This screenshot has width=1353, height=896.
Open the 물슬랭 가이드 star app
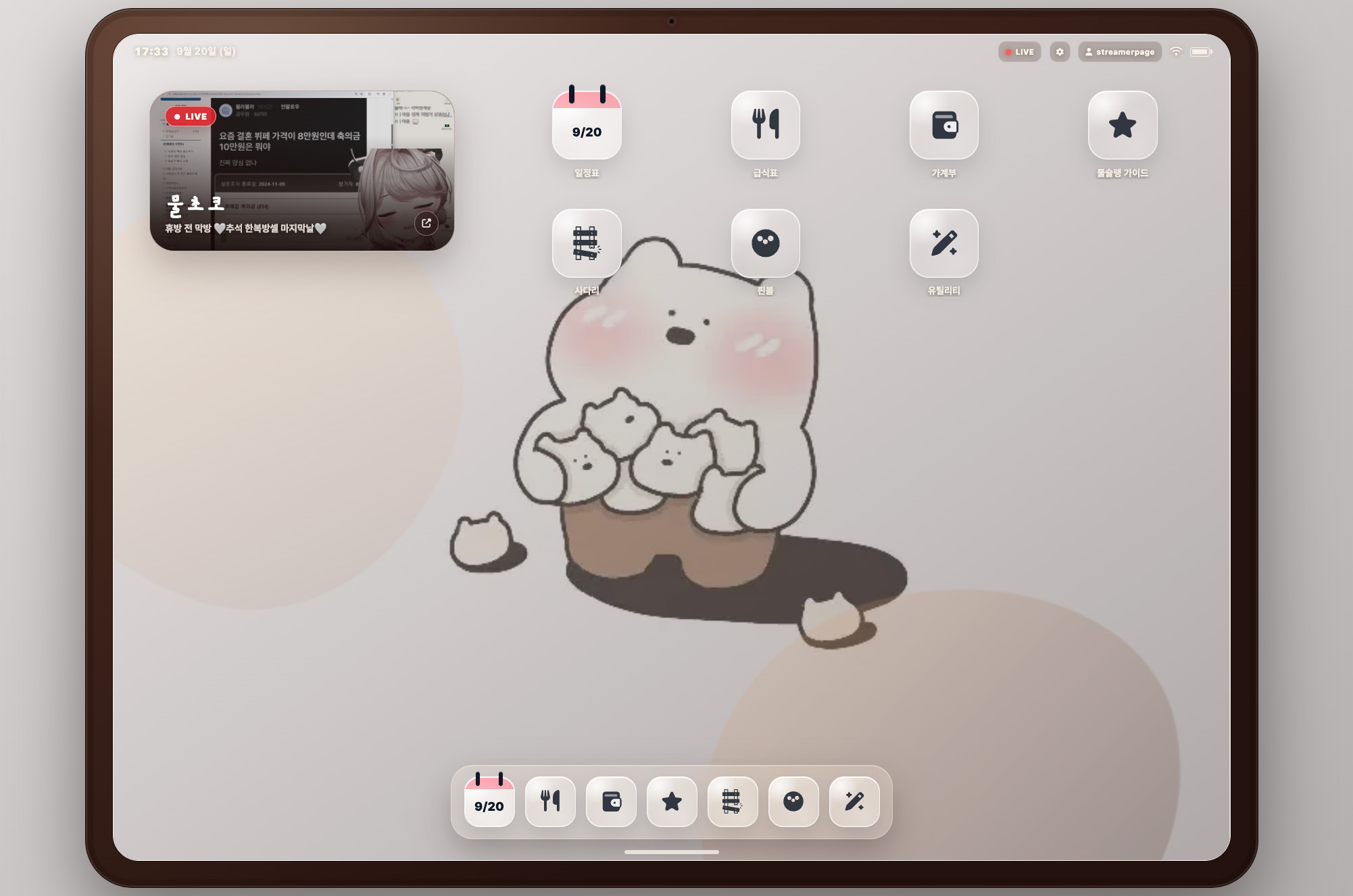1123,125
